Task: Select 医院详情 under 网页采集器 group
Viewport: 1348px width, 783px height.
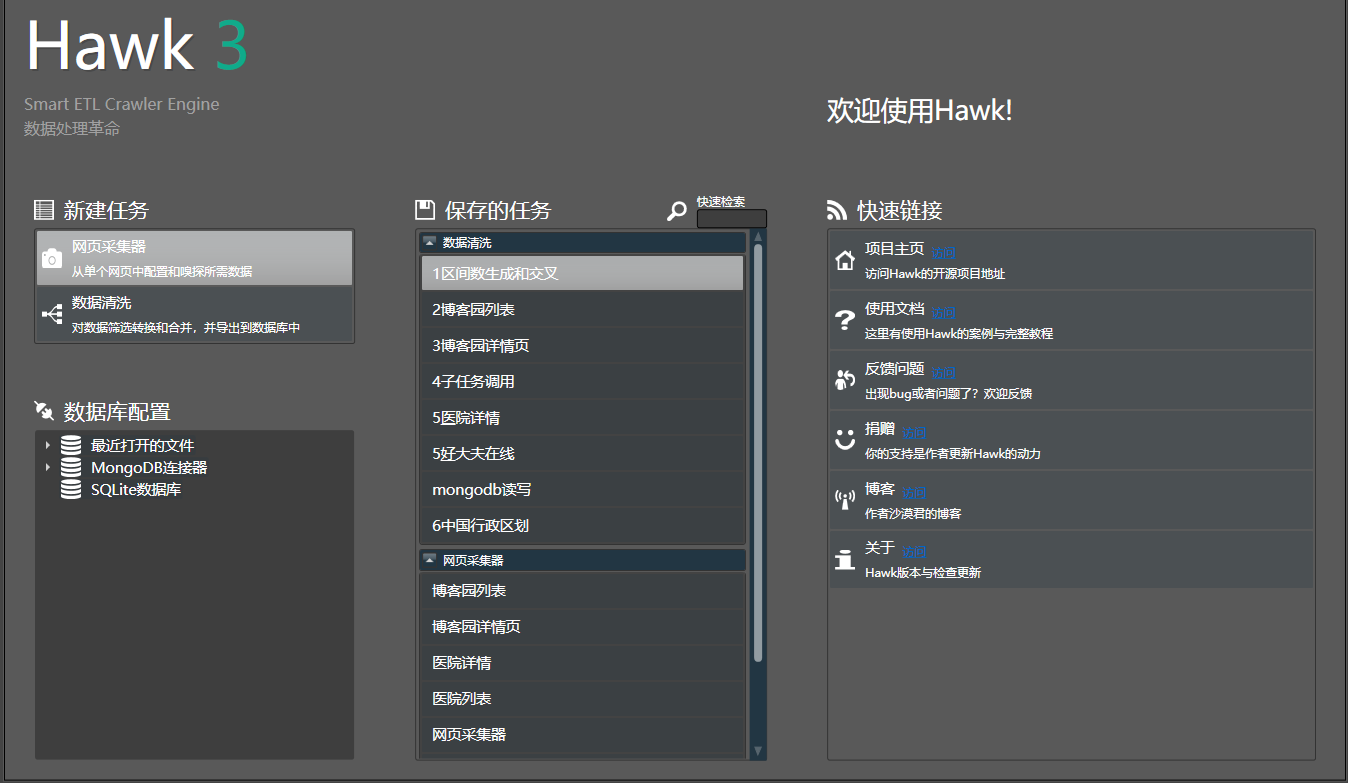Action: (x=582, y=663)
